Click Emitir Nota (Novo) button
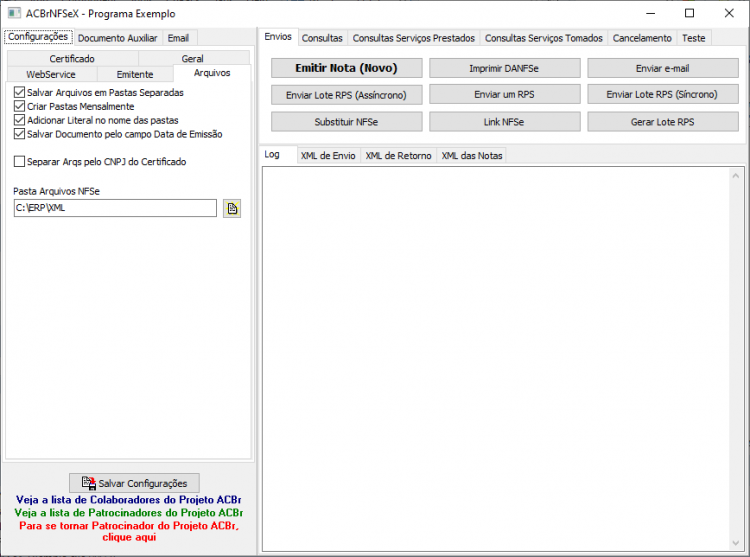 pos(346,68)
